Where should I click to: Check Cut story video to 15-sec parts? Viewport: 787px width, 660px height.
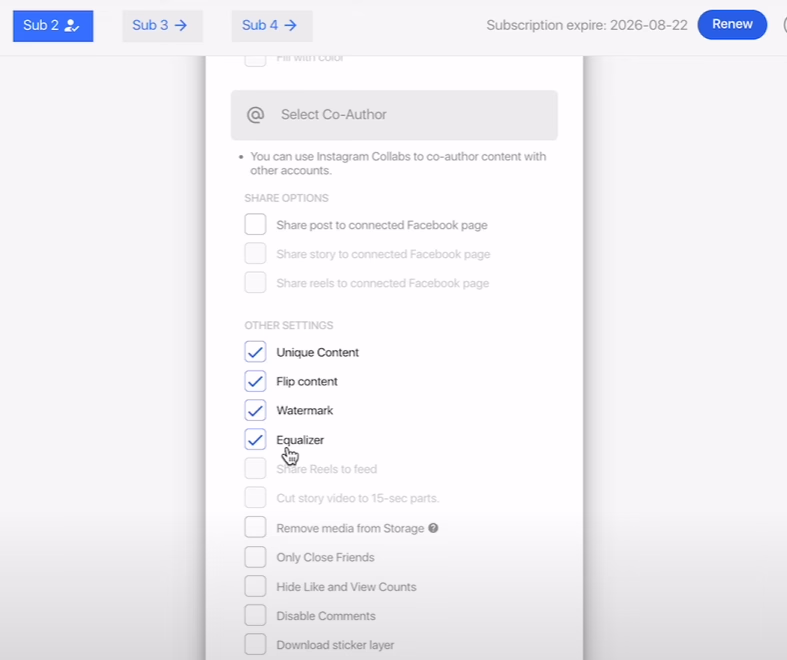255,497
